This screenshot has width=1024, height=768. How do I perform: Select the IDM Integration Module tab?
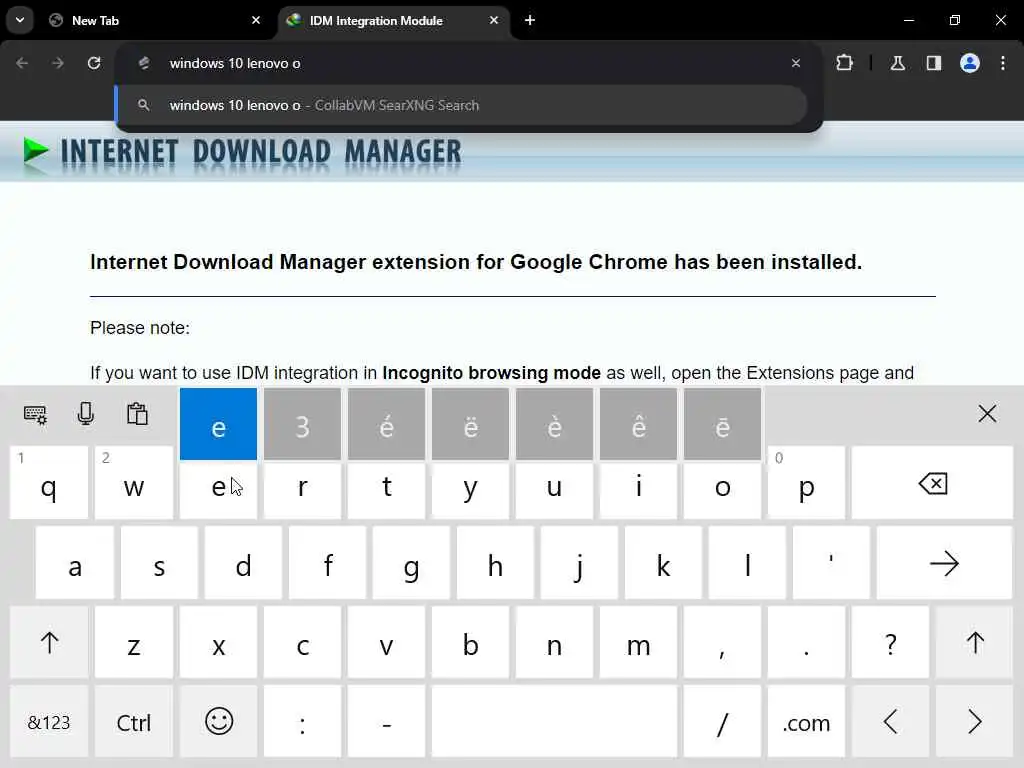(x=394, y=20)
